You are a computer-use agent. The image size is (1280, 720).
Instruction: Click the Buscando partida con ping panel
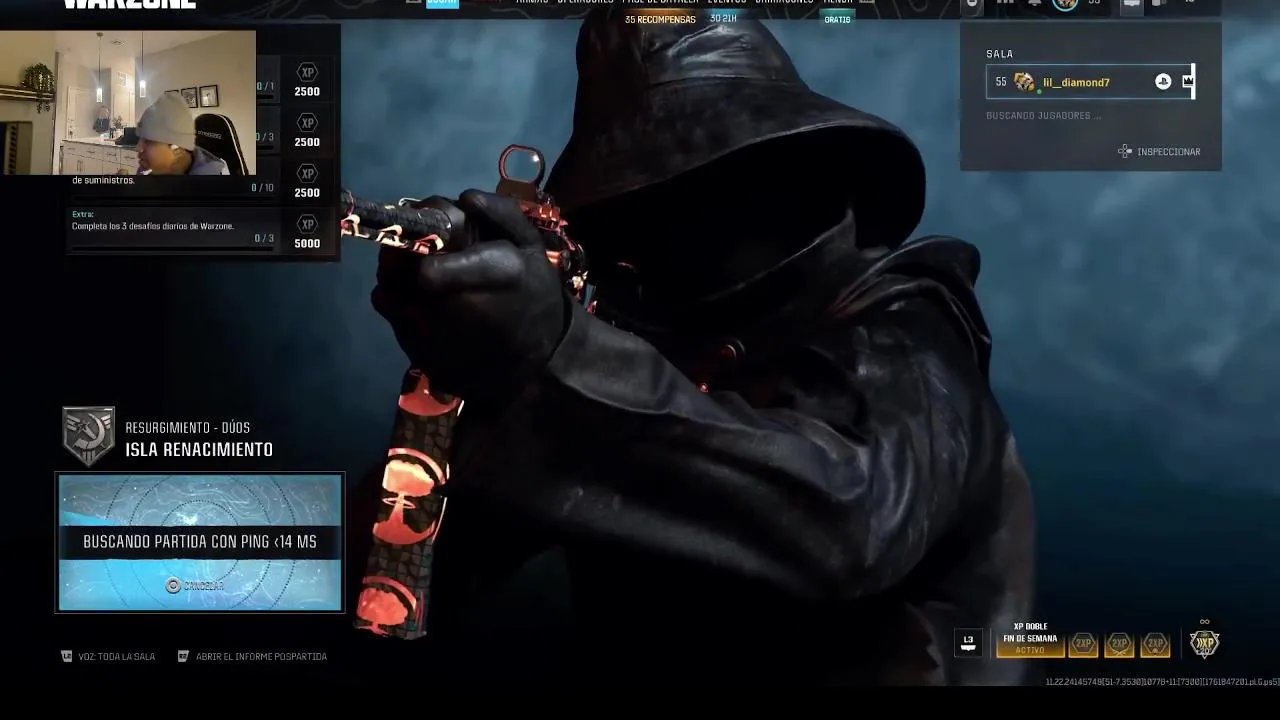tap(200, 542)
